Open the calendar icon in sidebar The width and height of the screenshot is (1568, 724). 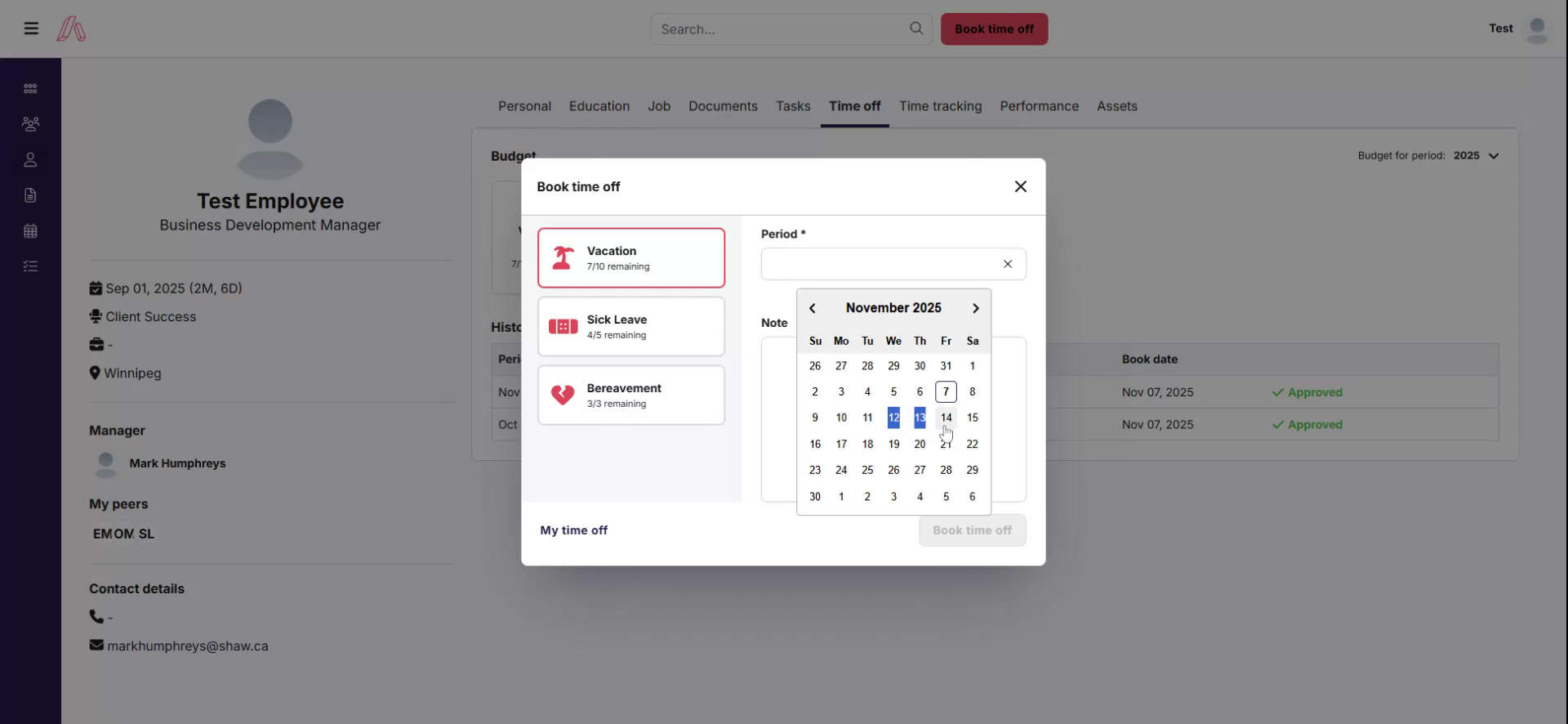[x=30, y=230]
